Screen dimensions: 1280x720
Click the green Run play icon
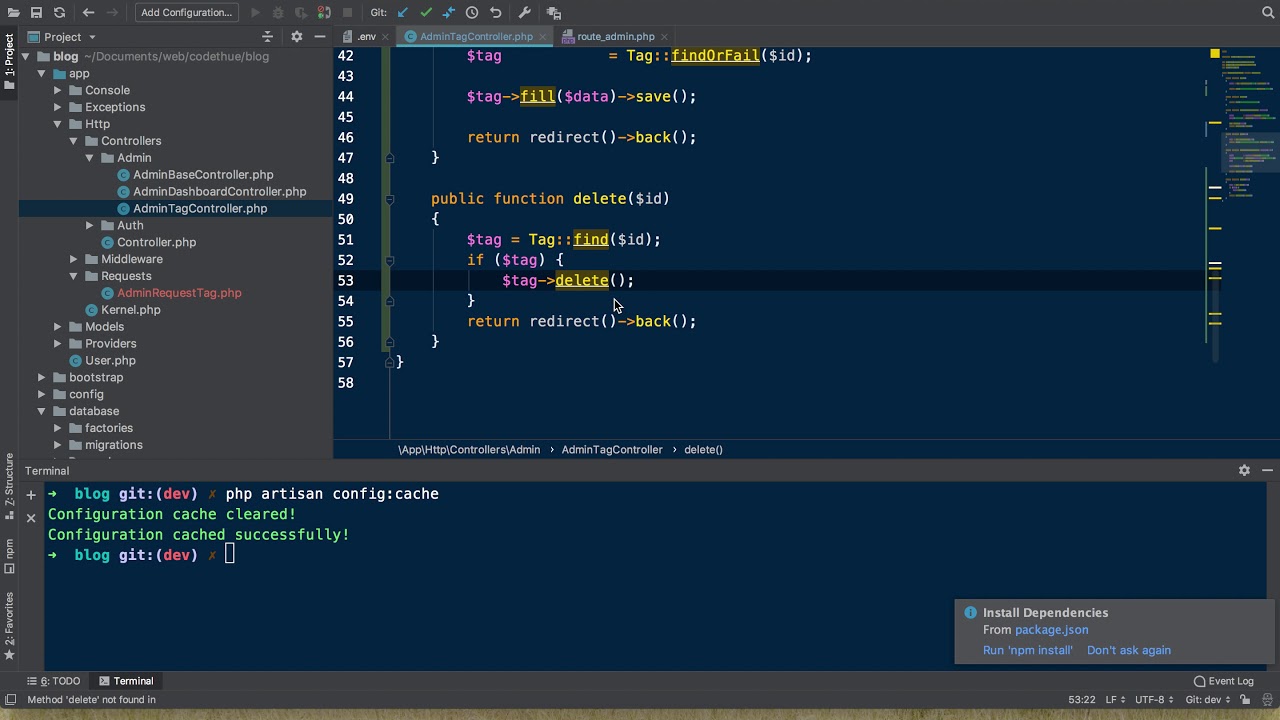tap(255, 13)
